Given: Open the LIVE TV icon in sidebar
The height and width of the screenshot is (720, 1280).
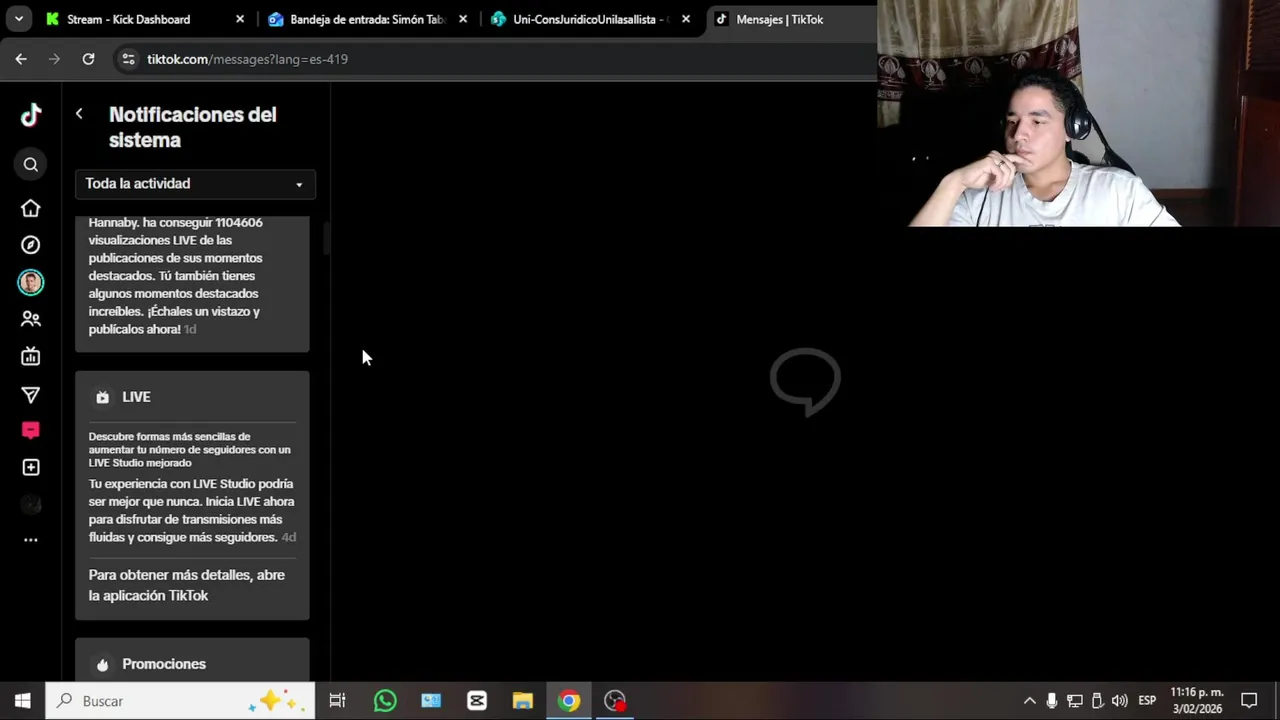Looking at the screenshot, I should [31, 356].
